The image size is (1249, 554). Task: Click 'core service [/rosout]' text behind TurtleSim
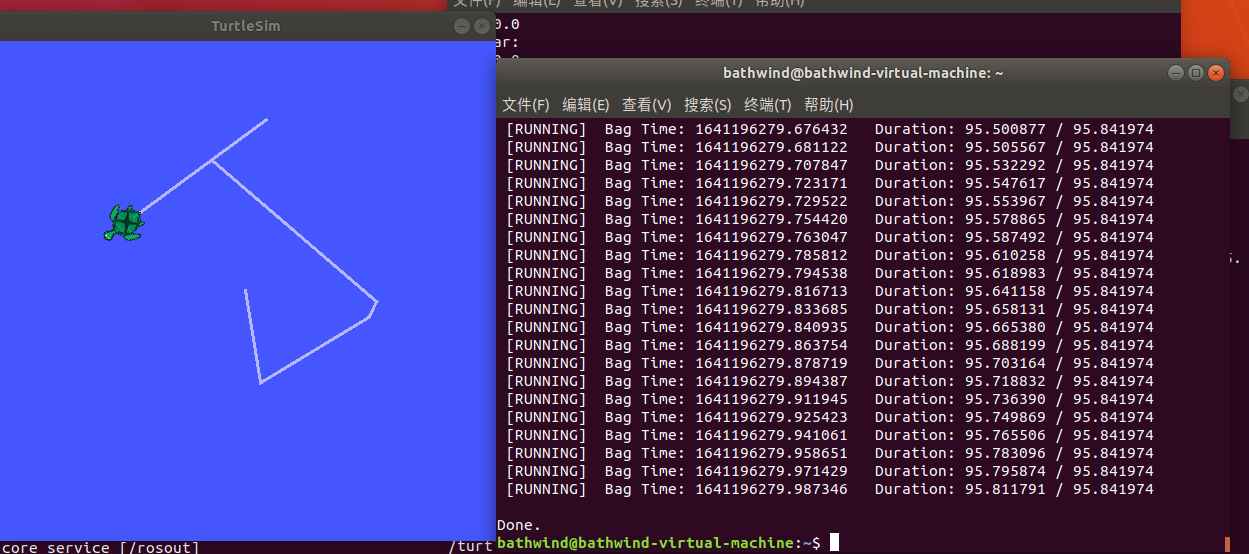100,547
